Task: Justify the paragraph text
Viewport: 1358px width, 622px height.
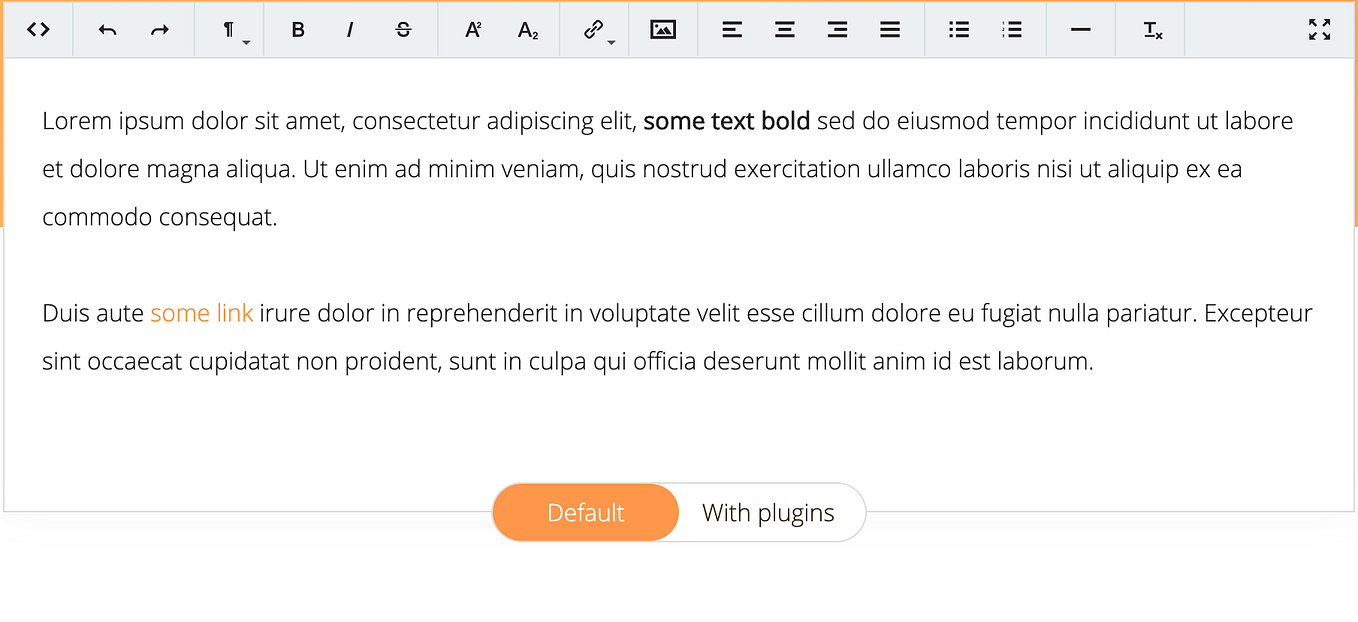Action: [x=889, y=29]
